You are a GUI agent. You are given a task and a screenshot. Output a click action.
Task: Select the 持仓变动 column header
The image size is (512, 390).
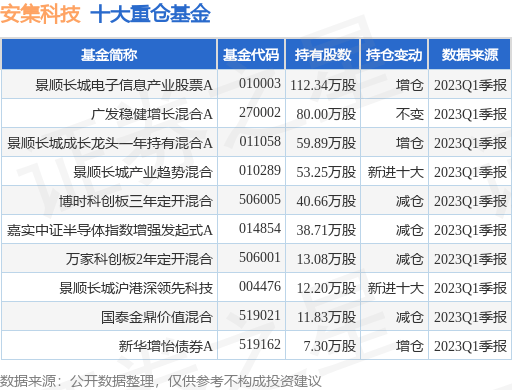point(394,55)
